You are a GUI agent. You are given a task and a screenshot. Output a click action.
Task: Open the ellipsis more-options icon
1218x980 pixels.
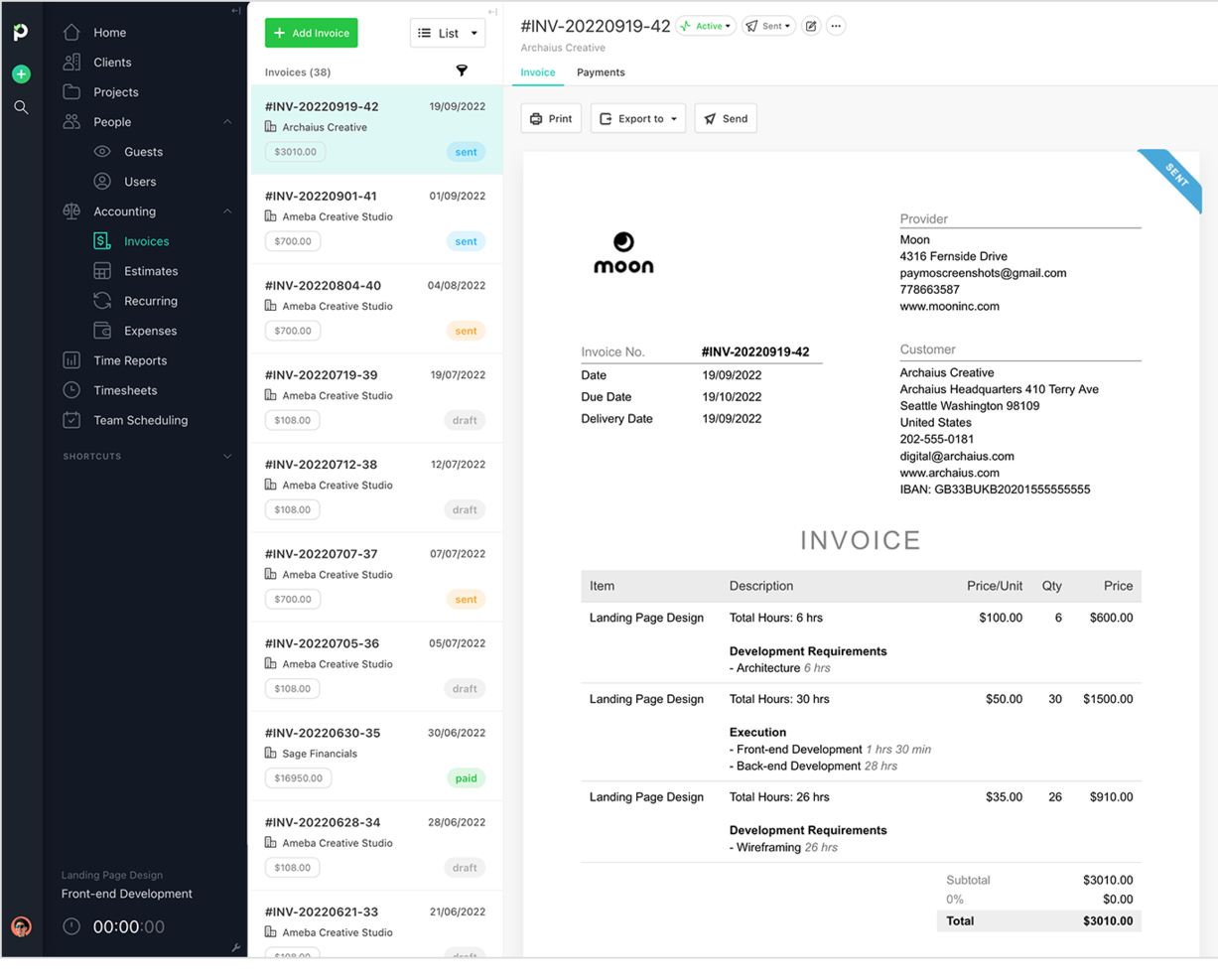(x=836, y=26)
